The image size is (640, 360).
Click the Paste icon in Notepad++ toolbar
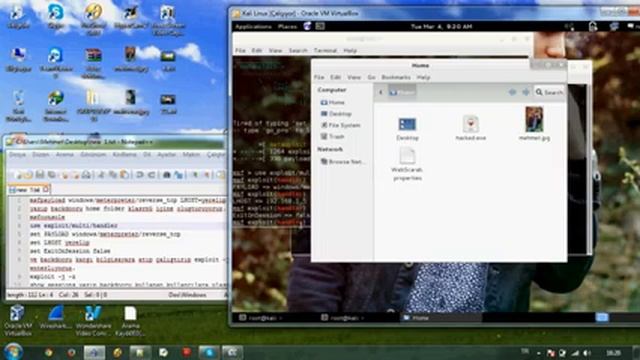point(124,175)
